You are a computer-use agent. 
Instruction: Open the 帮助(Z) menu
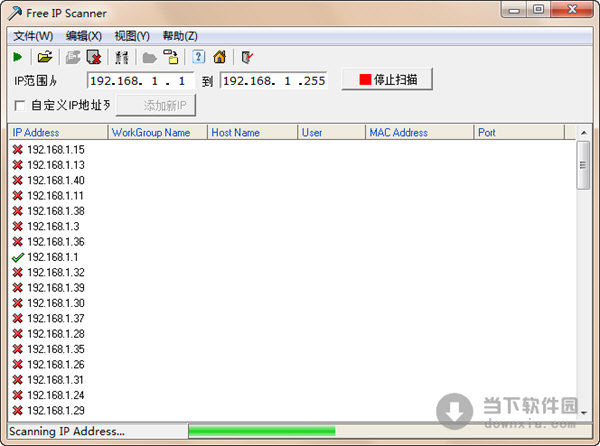180,36
